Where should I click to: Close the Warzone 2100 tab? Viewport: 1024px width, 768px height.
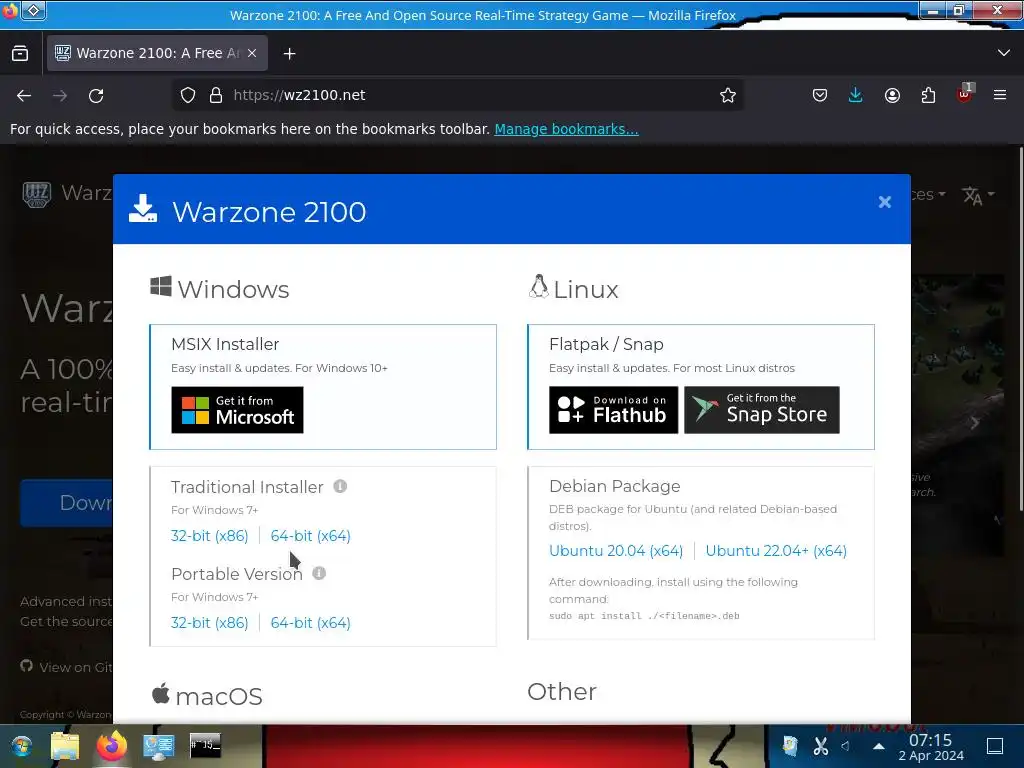252,53
